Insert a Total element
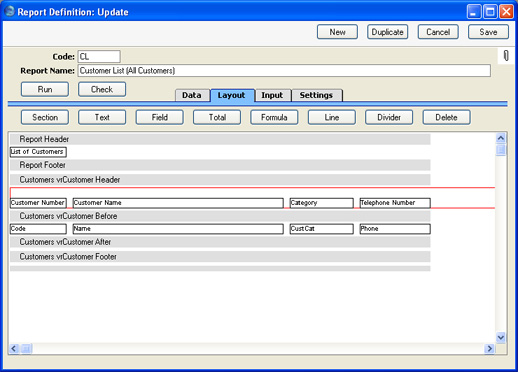This screenshot has width=518, height=372. pos(217,117)
